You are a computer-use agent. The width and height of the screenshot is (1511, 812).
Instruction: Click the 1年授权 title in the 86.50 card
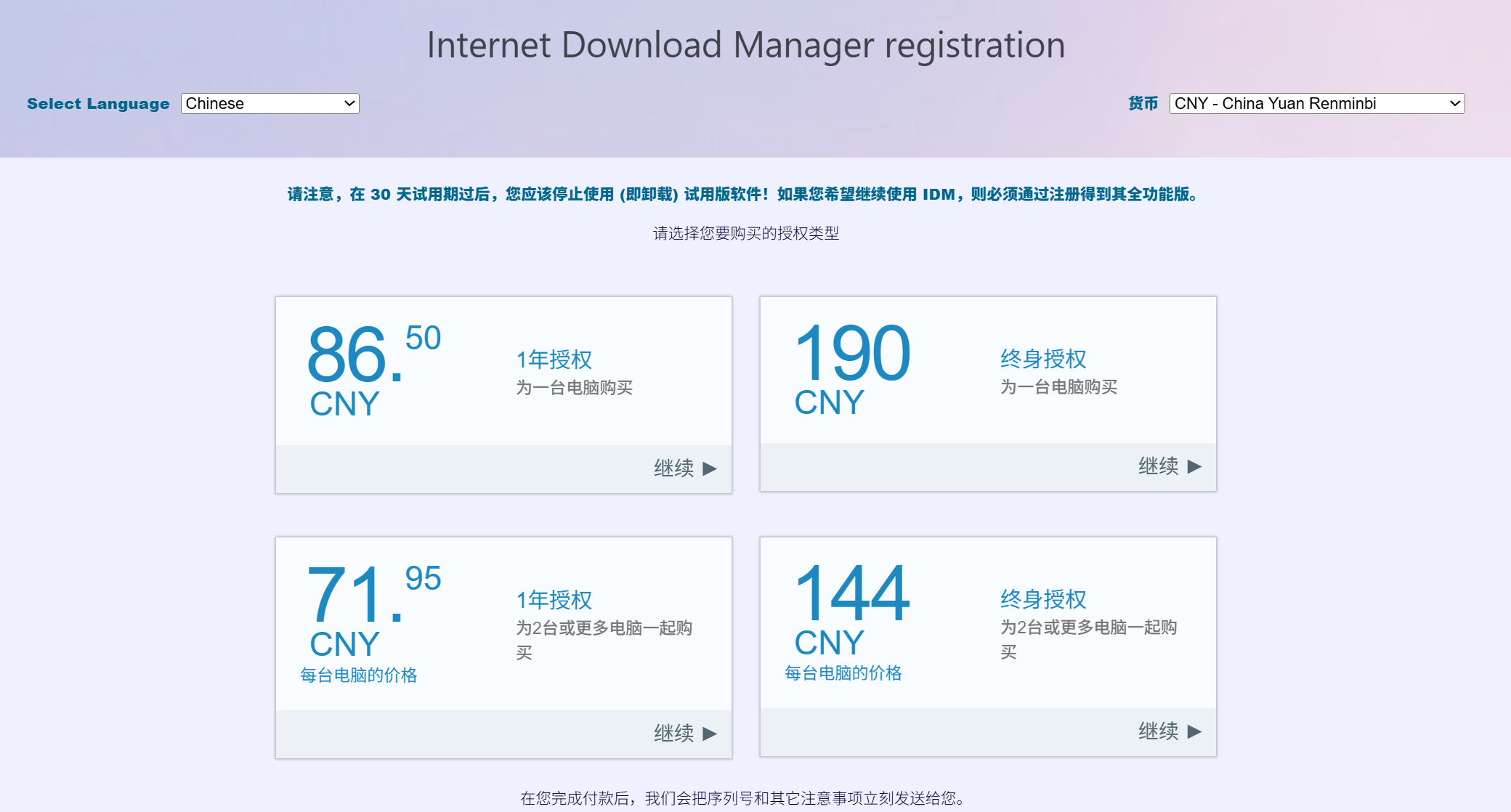coord(554,360)
